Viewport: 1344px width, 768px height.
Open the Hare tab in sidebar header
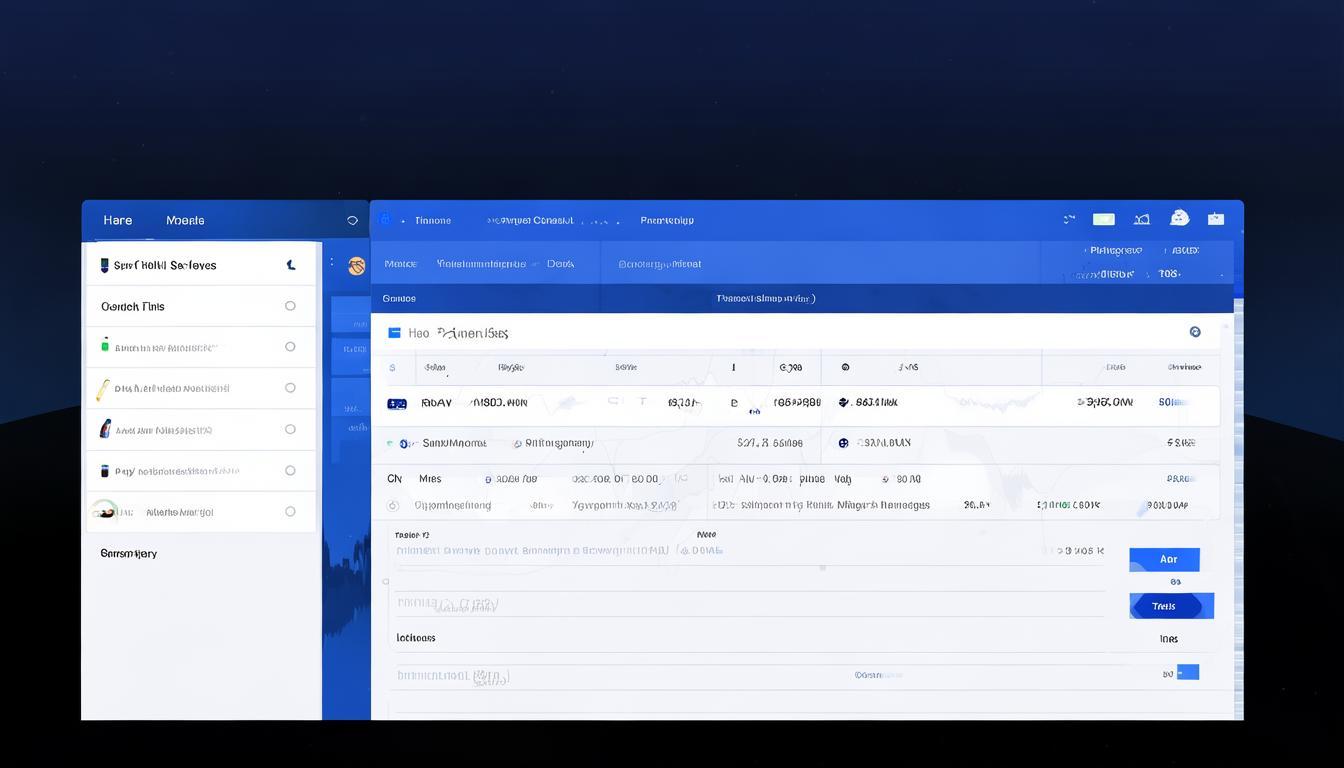pos(117,220)
